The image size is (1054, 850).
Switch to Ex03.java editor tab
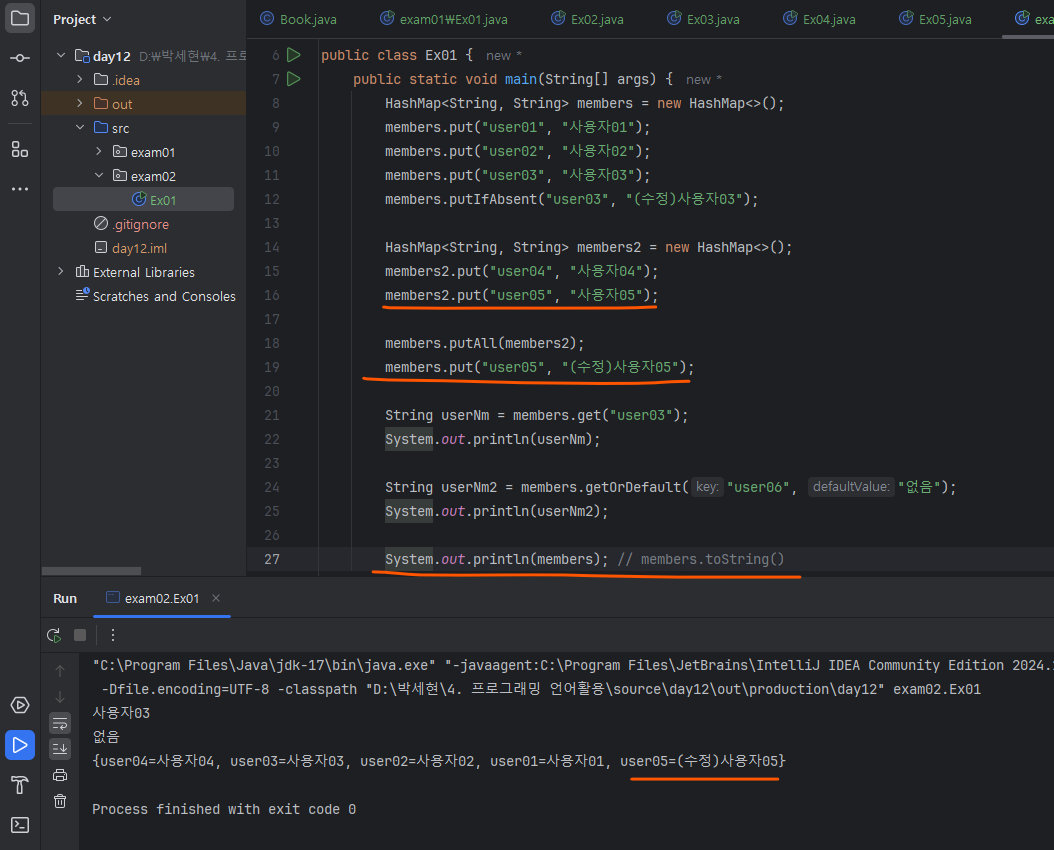pyautogui.click(x=703, y=19)
